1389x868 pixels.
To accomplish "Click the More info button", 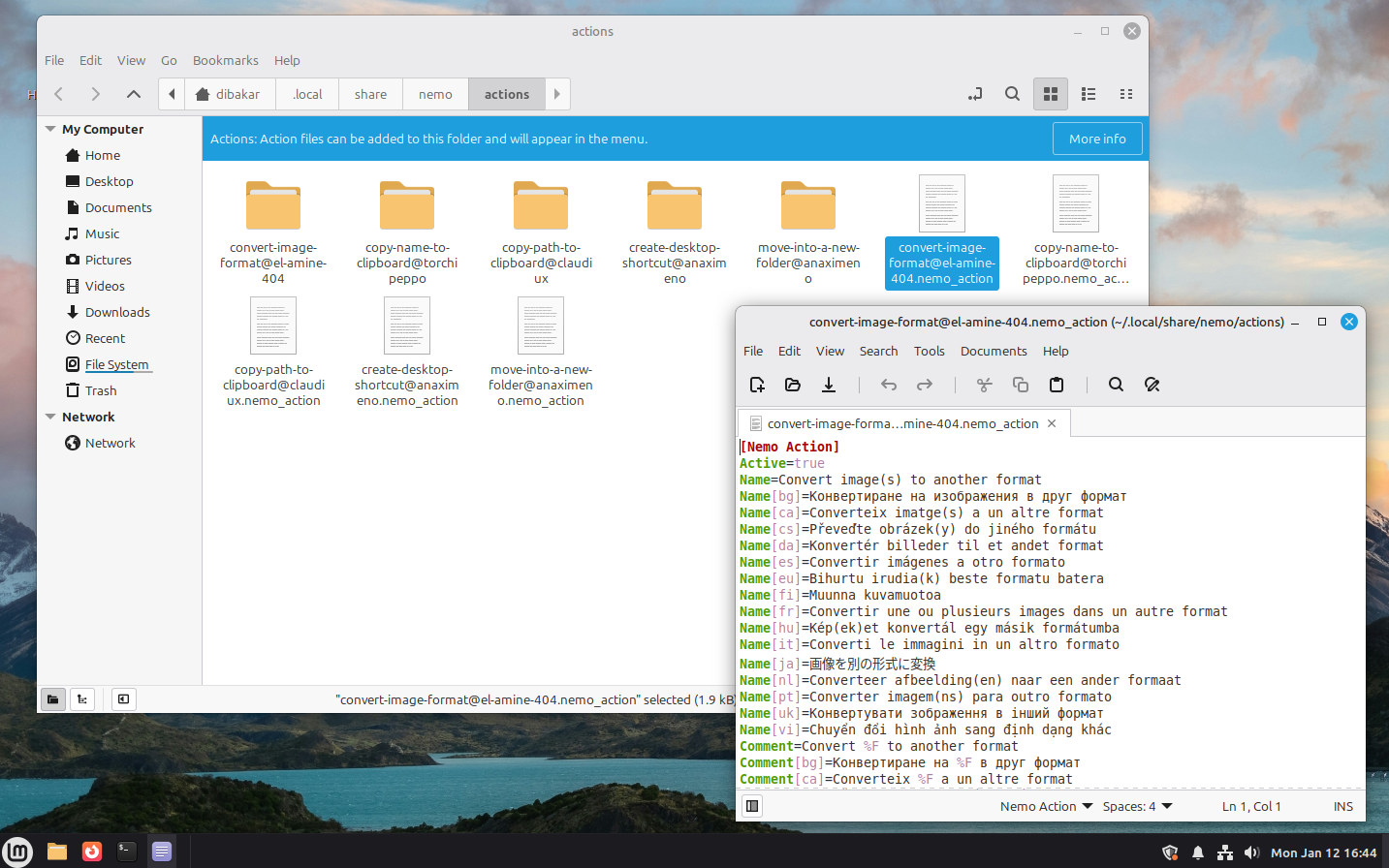I will 1097,138.
